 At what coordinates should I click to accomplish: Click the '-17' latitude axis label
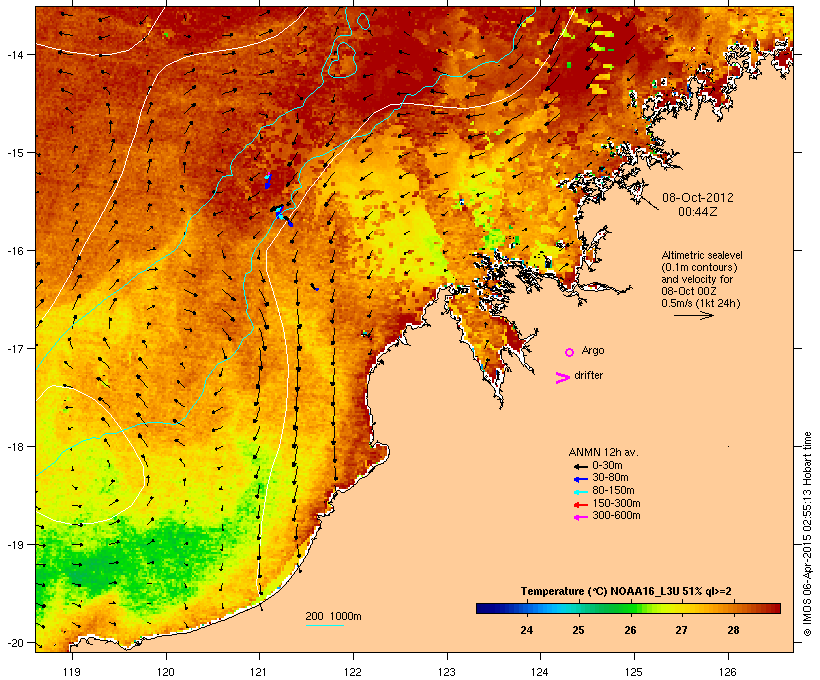point(14,348)
